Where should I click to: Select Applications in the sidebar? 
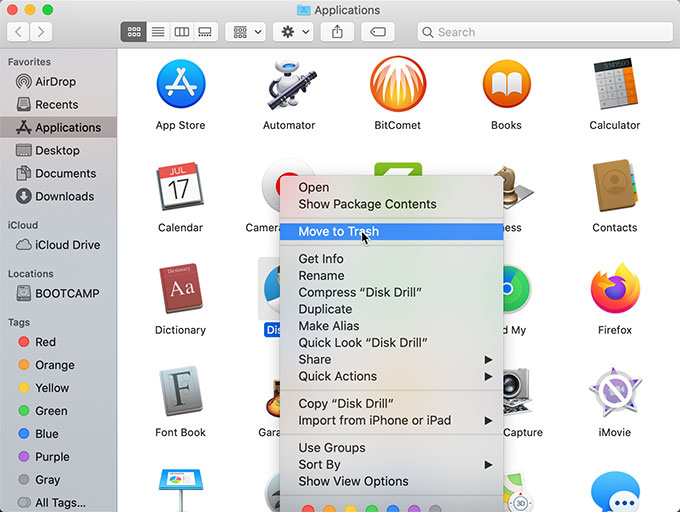pyautogui.click(x=58, y=127)
